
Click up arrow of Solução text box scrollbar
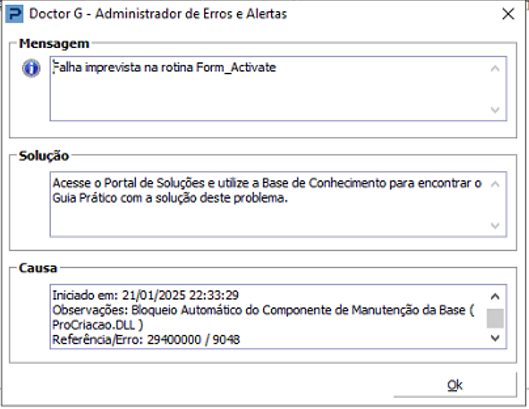[495, 184]
